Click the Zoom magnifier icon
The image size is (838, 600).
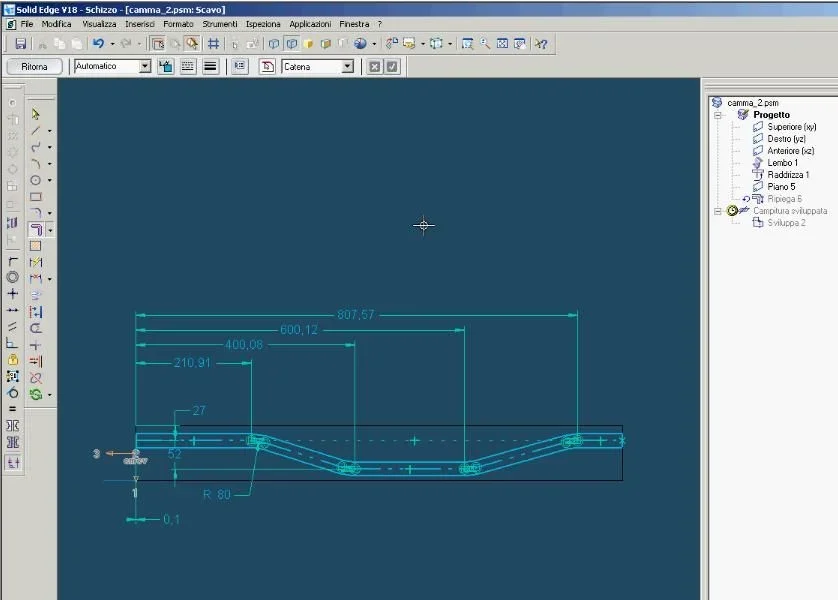(485, 44)
